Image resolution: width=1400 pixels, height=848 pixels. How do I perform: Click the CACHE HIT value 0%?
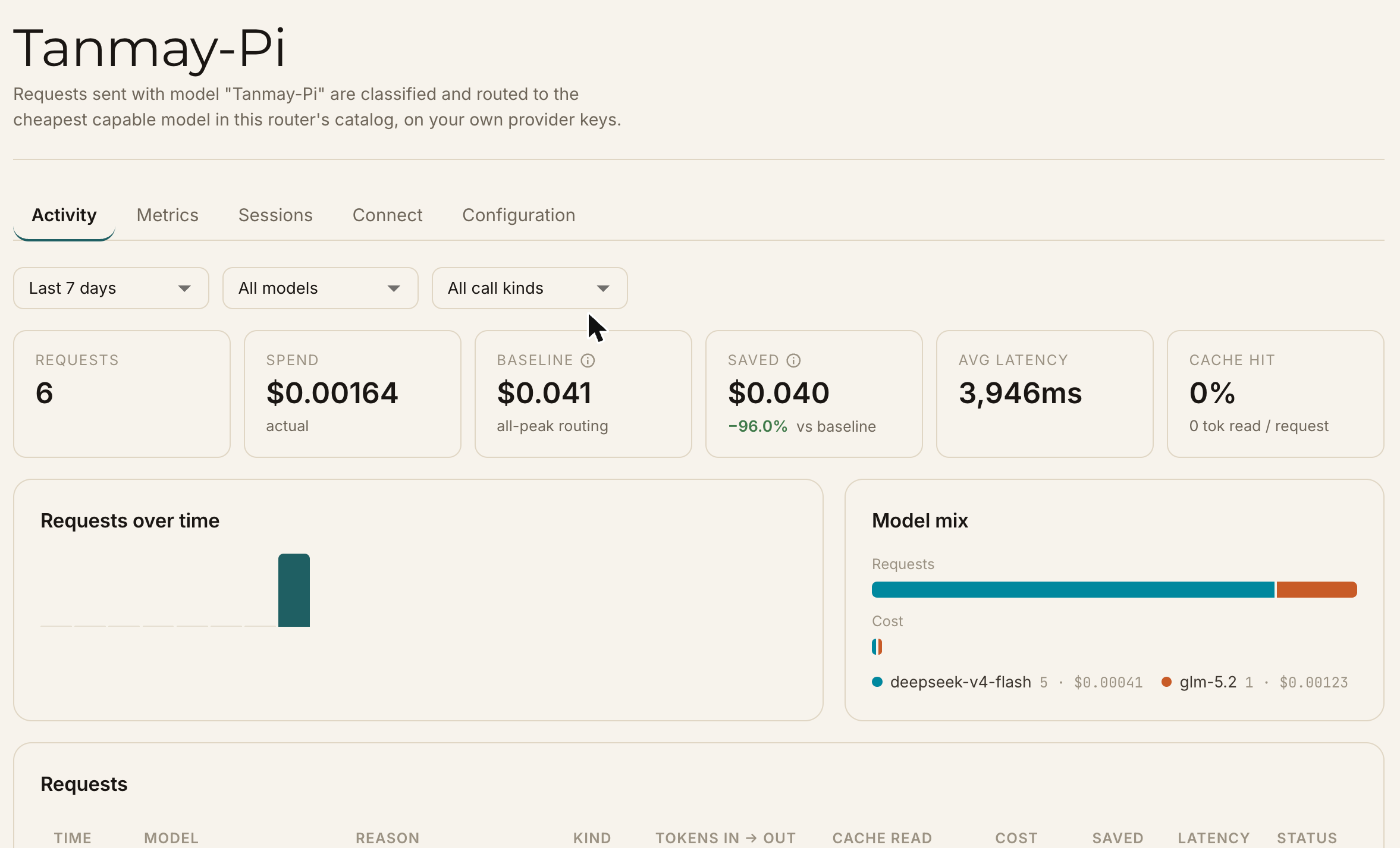pyautogui.click(x=1212, y=393)
